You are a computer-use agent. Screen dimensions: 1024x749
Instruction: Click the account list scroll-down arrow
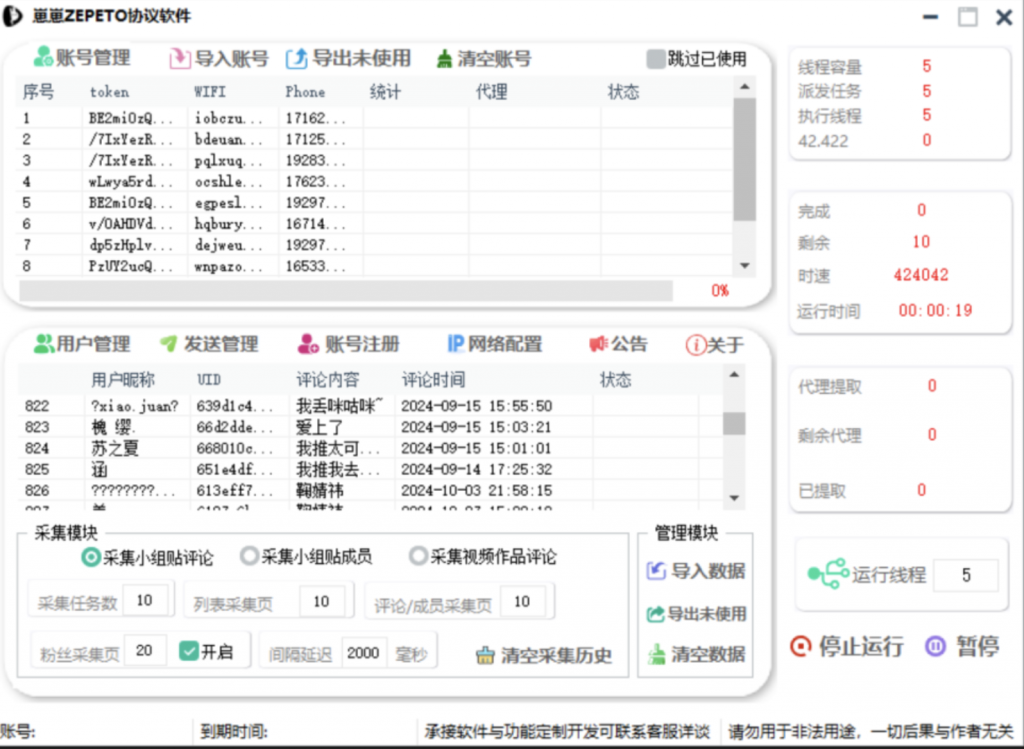click(744, 266)
